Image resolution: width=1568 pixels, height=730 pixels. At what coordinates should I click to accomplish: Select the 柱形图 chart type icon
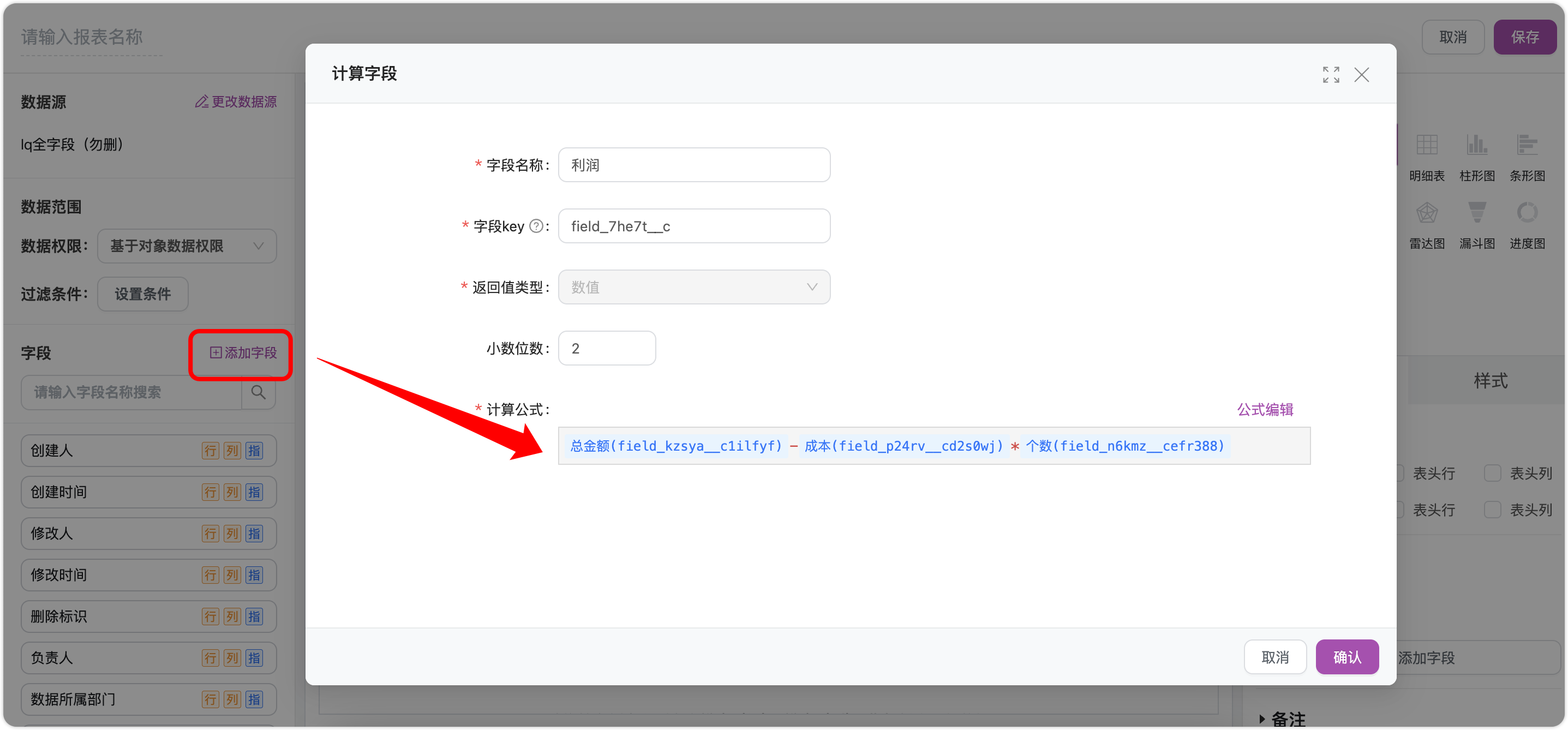point(1477,146)
